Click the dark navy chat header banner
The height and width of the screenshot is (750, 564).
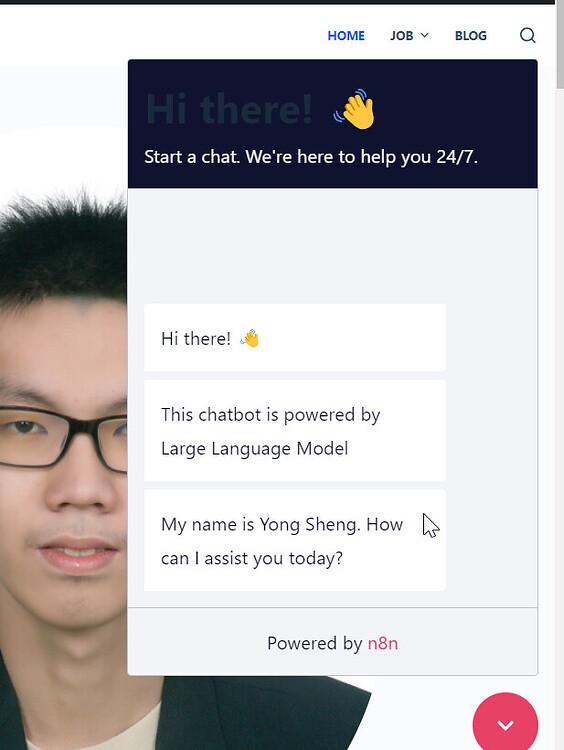332,123
